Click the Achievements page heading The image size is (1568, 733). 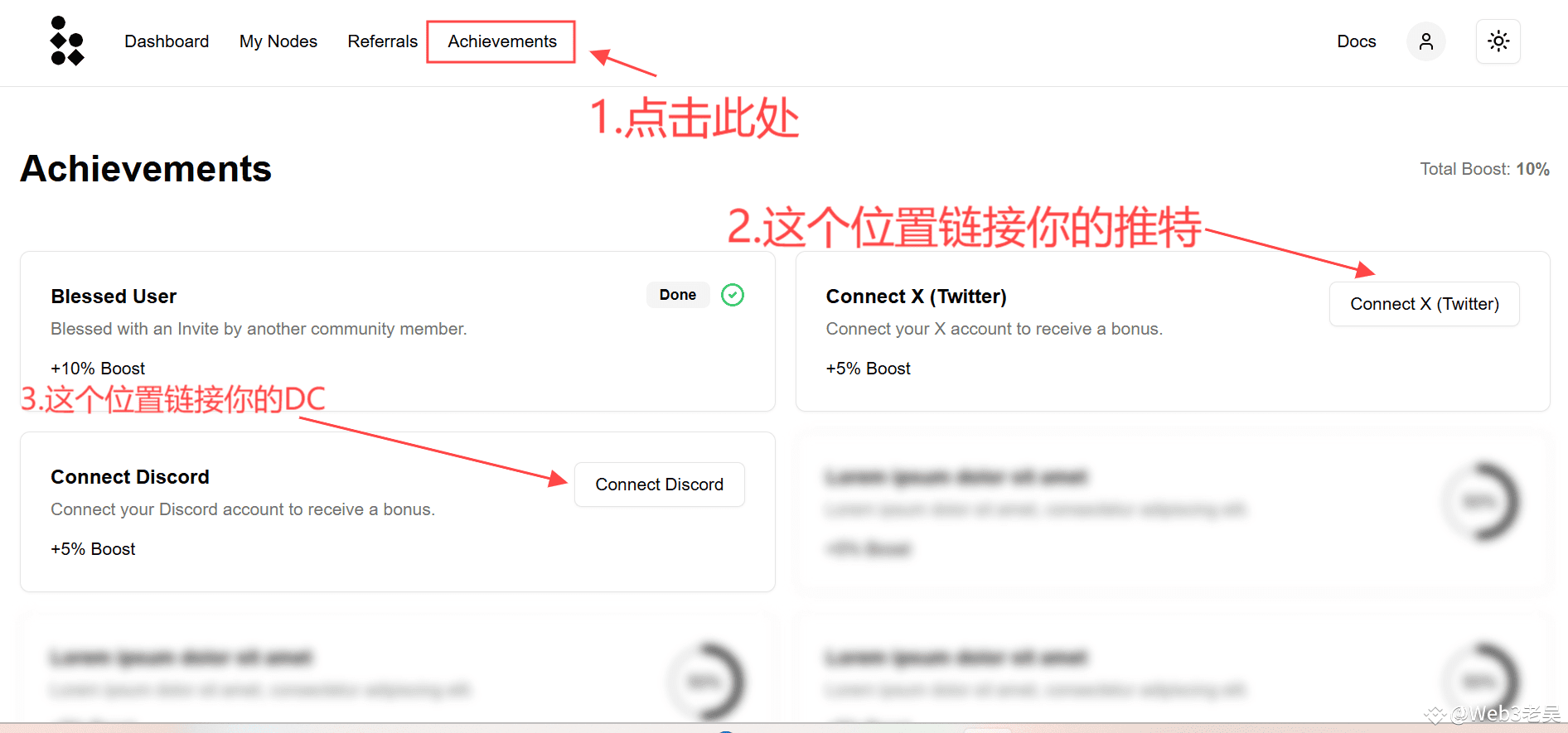pos(146,169)
